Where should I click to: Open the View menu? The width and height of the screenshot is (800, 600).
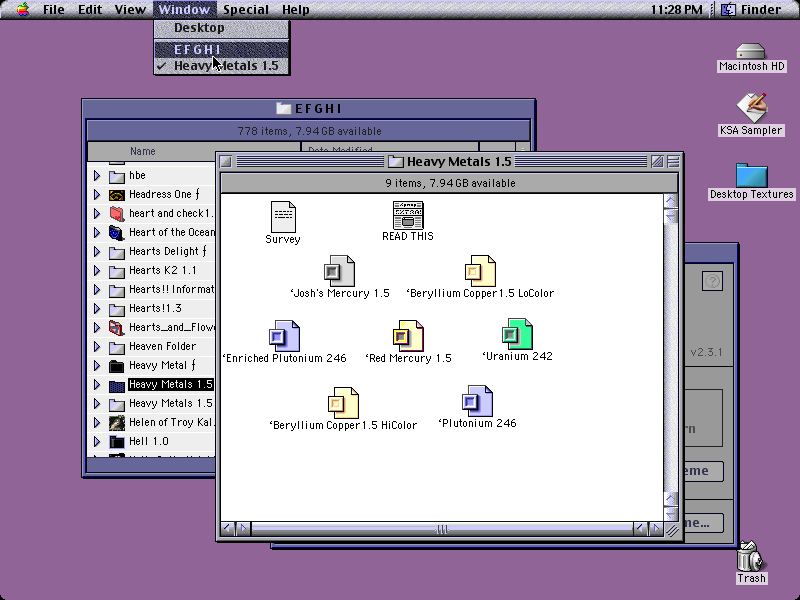click(x=130, y=9)
